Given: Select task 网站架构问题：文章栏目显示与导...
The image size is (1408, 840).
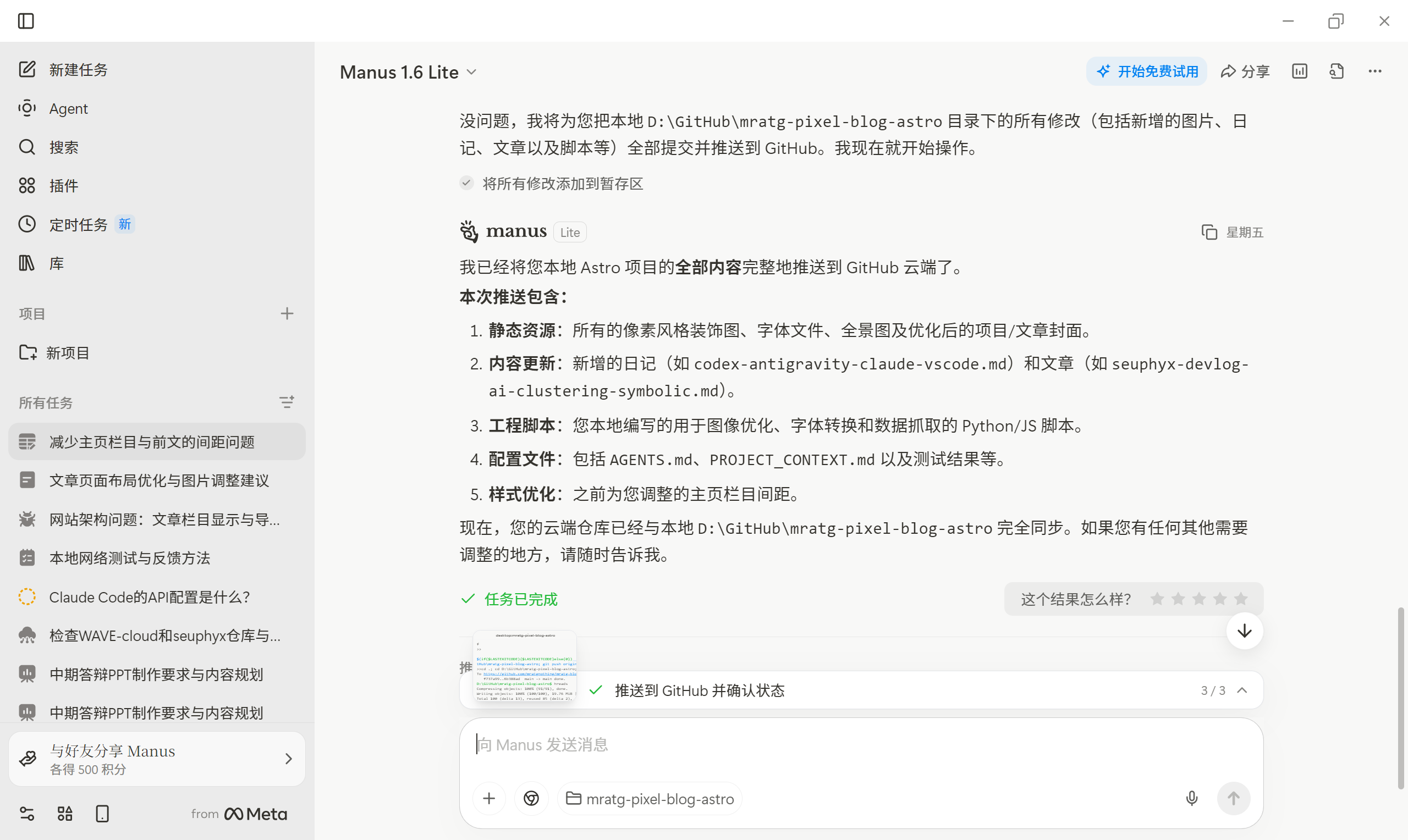Looking at the screenshot, I should [157, 519].
